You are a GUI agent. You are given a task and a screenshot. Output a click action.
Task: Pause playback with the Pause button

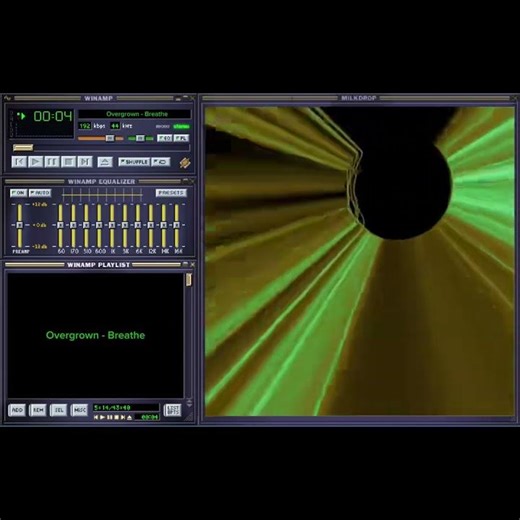point(52,162)
